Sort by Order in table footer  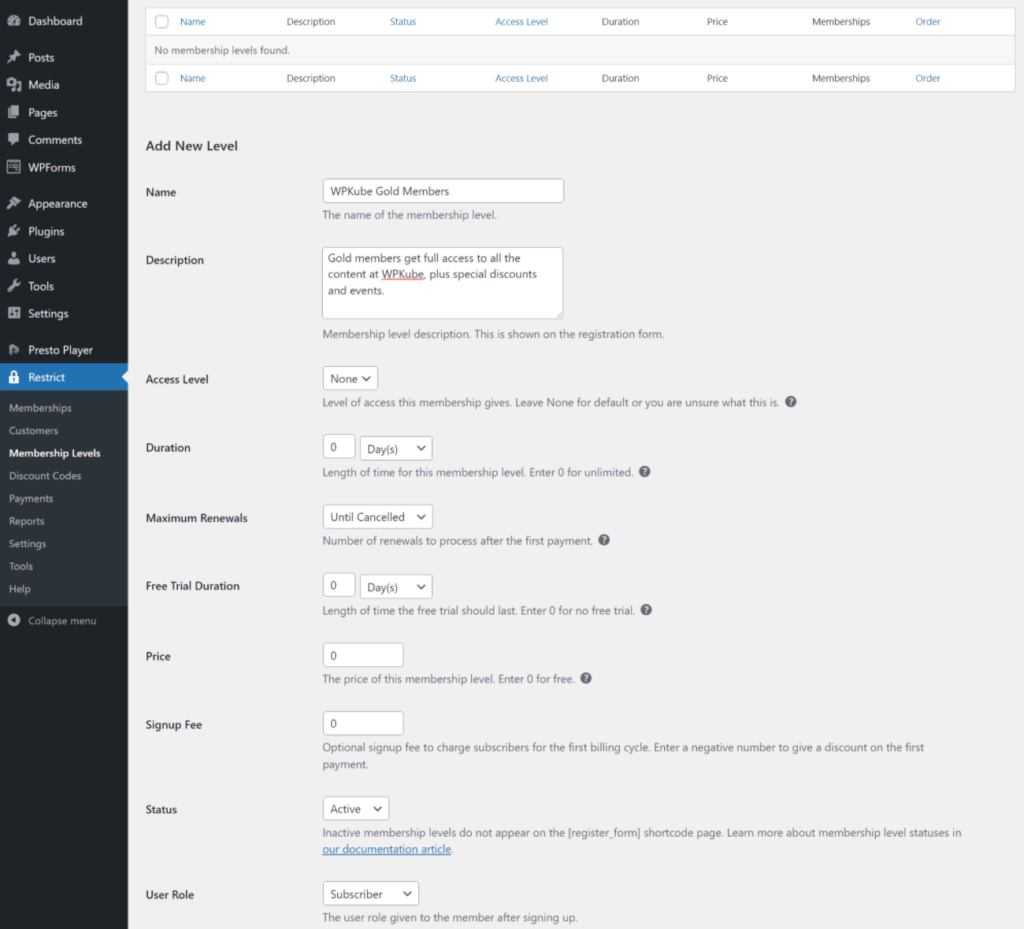[x=927, y=78]
